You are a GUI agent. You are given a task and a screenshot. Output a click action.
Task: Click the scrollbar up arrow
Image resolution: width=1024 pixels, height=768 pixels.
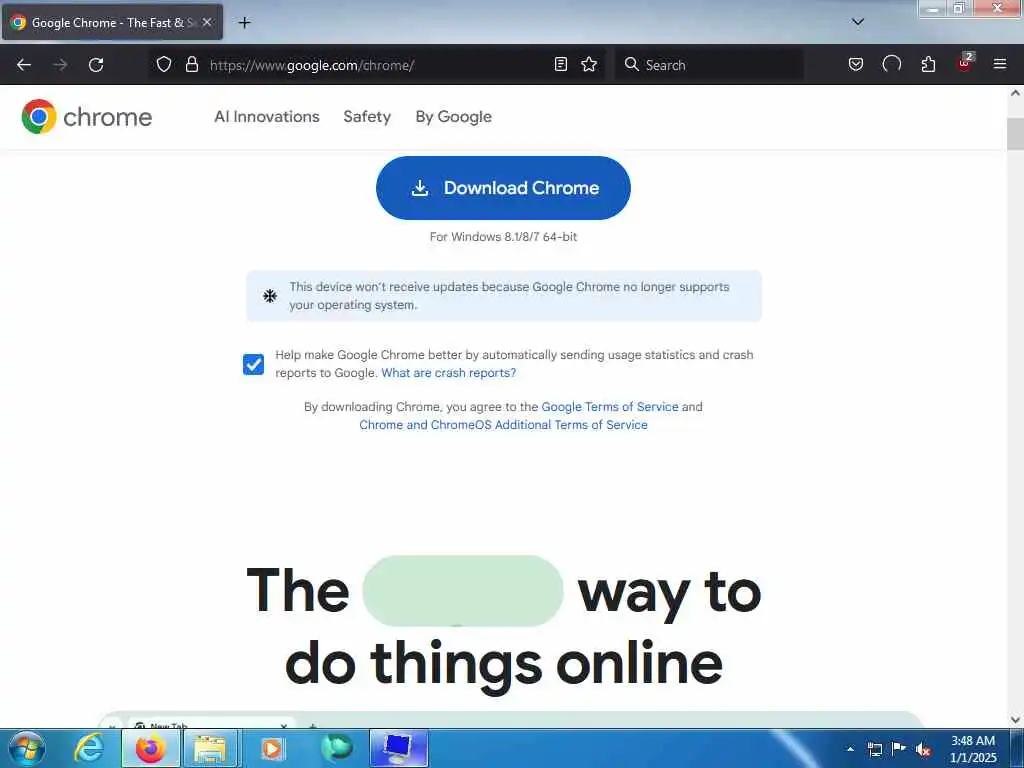click(x=1015, y=93)
